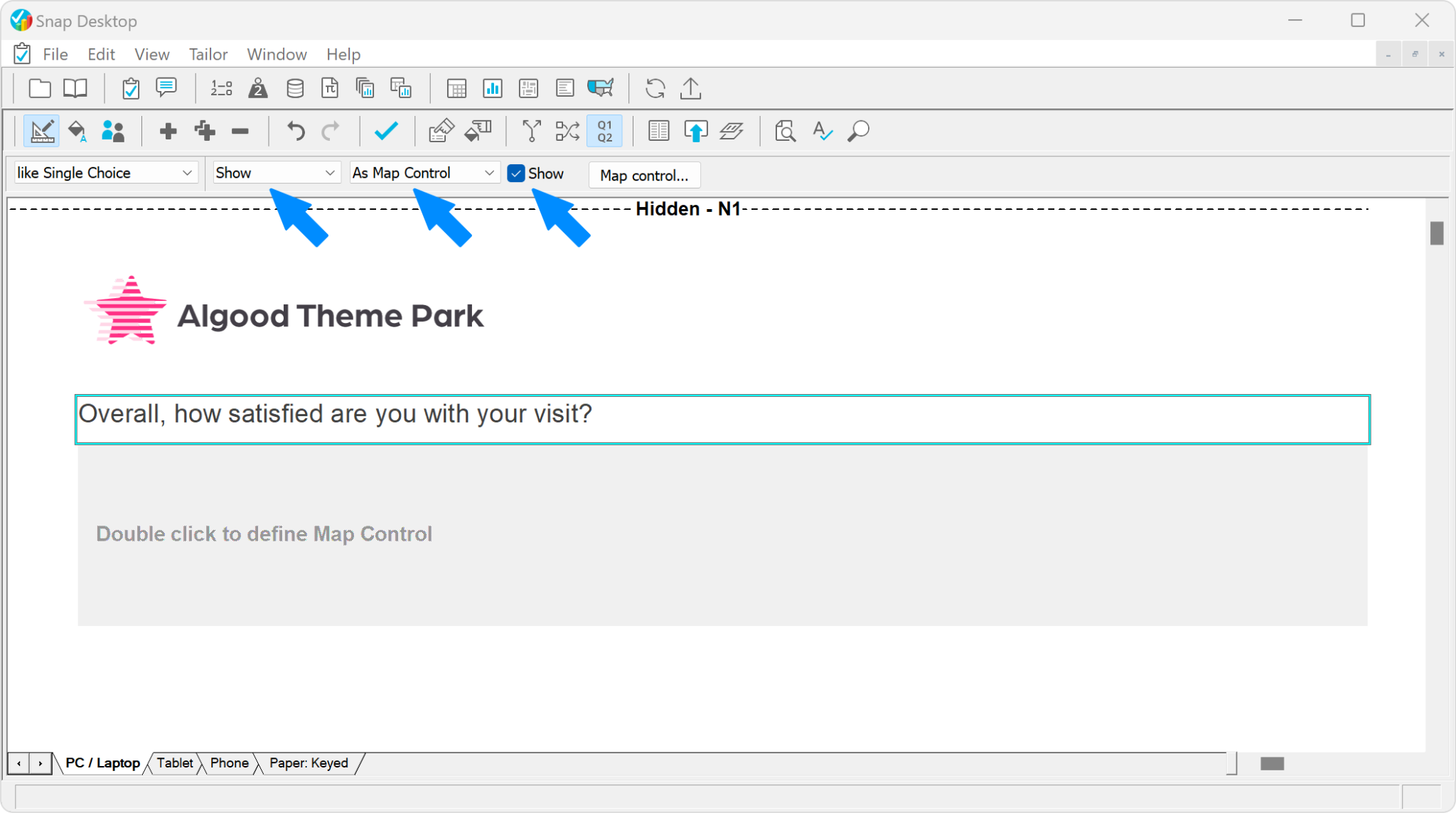Open the Tailor menu

click(x=208, y=54)
